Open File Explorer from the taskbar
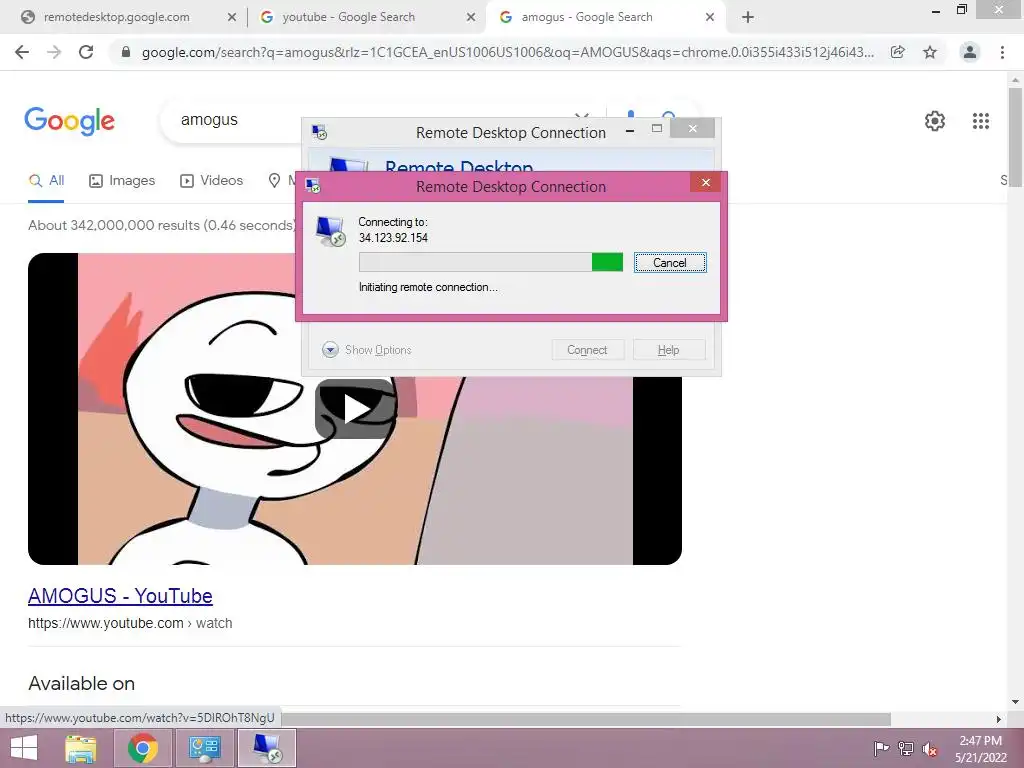The width and height of the screenshot is (1024, 768). pos(80,748)
